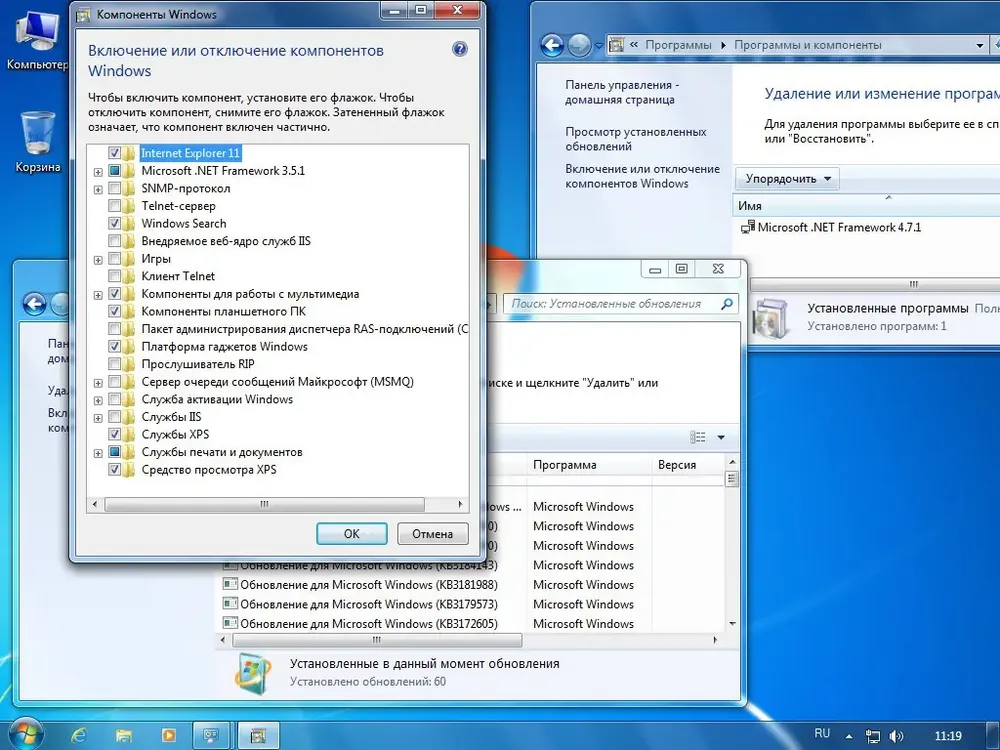The width and height of the screenshot is (1000, 750).
Task: Enable the Telnet-сервер checkbox
Action: click(114, 206)
